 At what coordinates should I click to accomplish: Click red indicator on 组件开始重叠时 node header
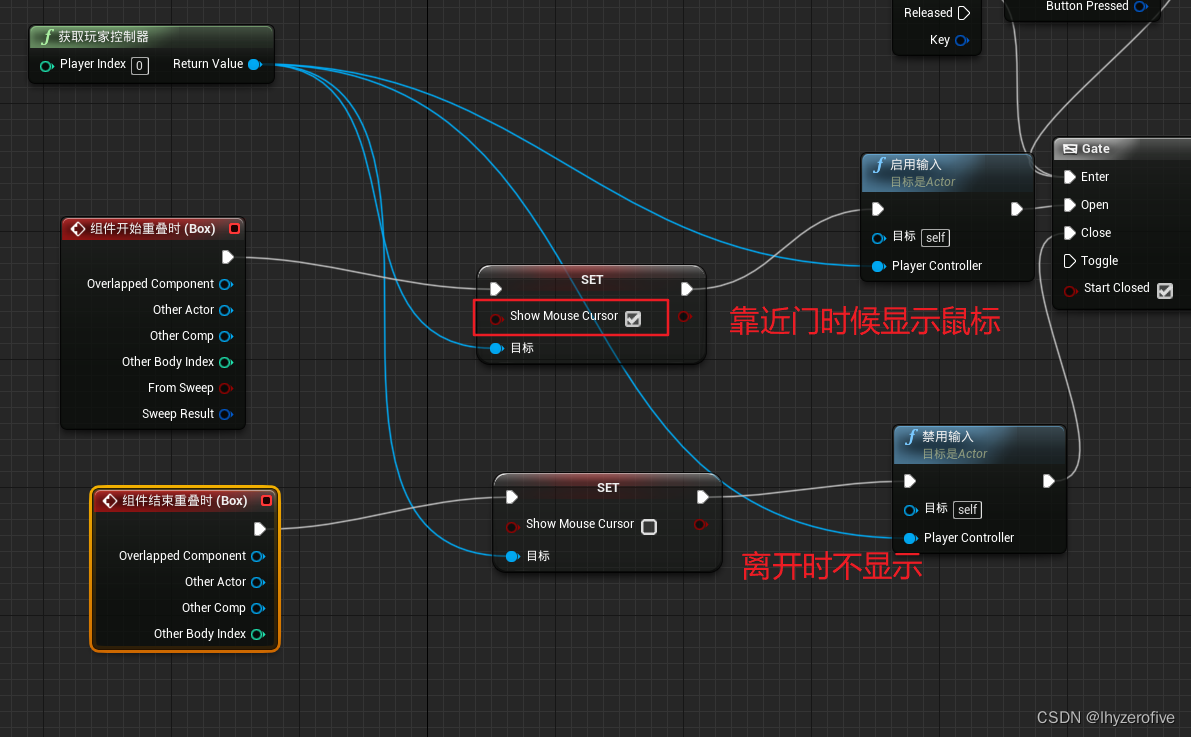(x=234, y=228)
